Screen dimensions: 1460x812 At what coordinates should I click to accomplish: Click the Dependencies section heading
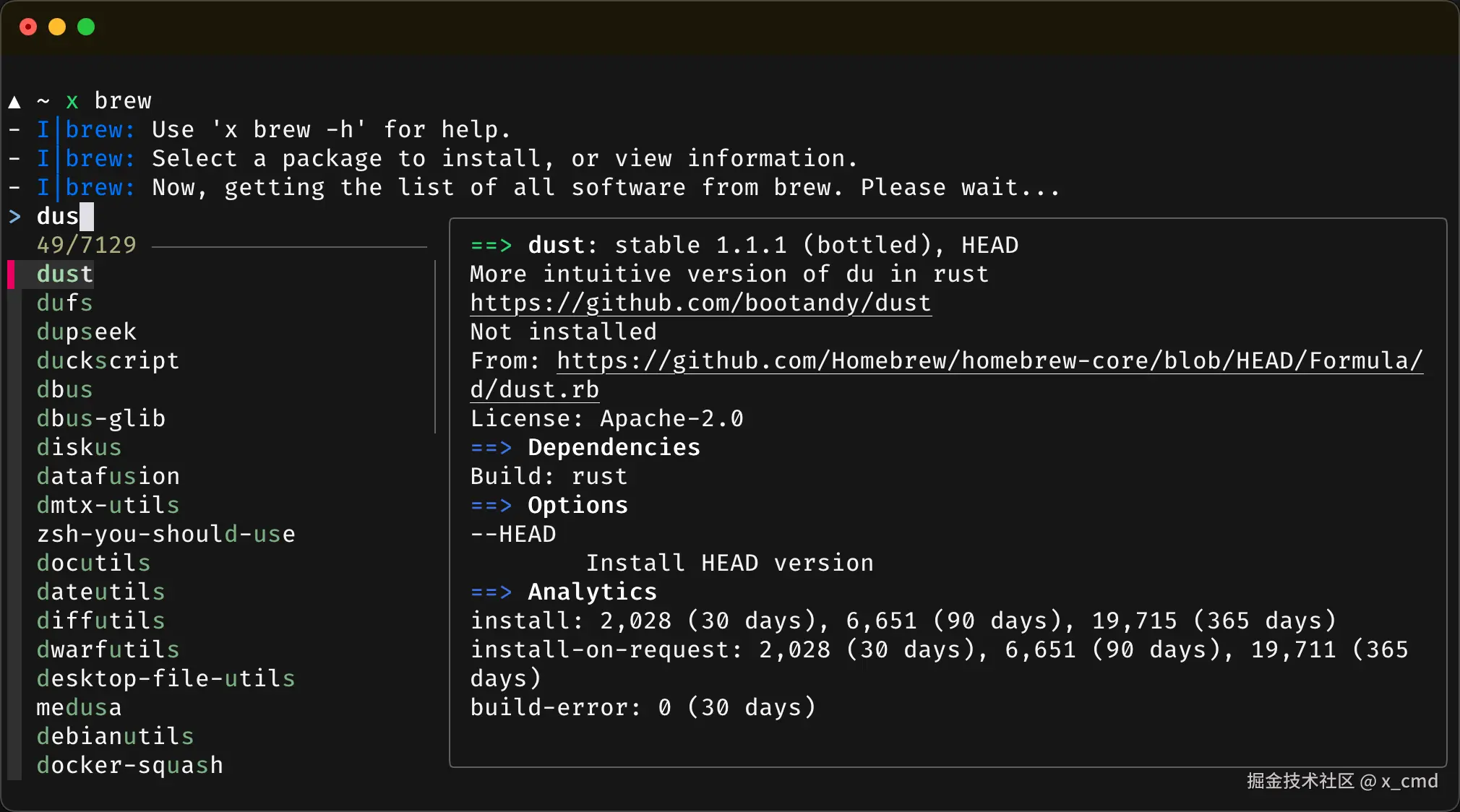[614, 448]
